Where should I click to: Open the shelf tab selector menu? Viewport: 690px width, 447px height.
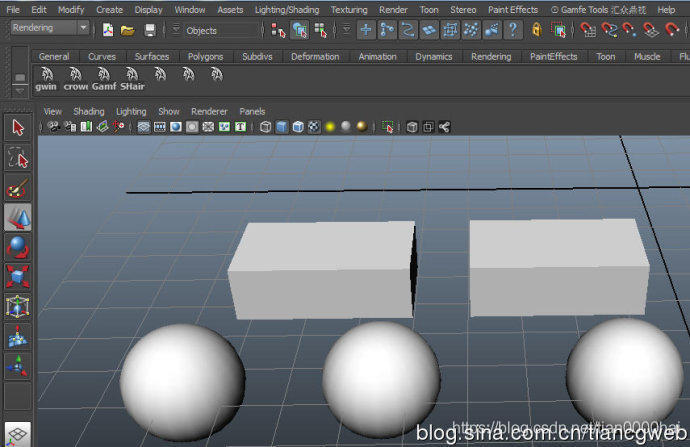tap(20, 77)
